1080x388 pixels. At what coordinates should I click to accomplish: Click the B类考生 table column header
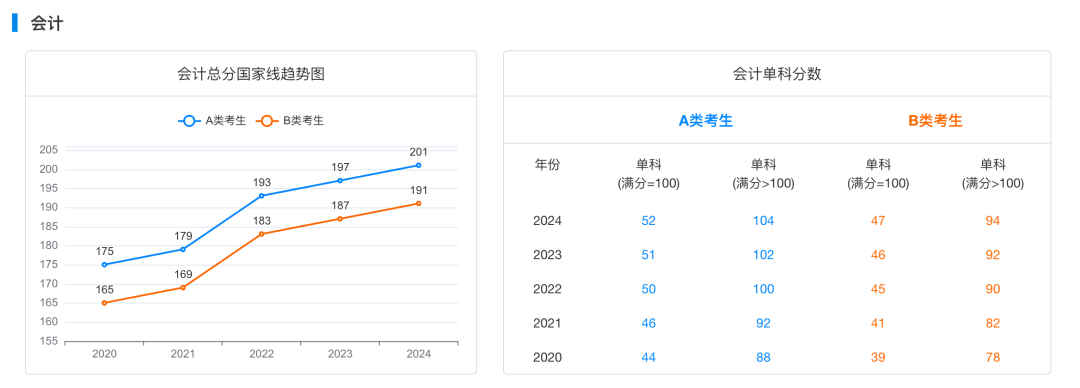(x=935, y=121)
